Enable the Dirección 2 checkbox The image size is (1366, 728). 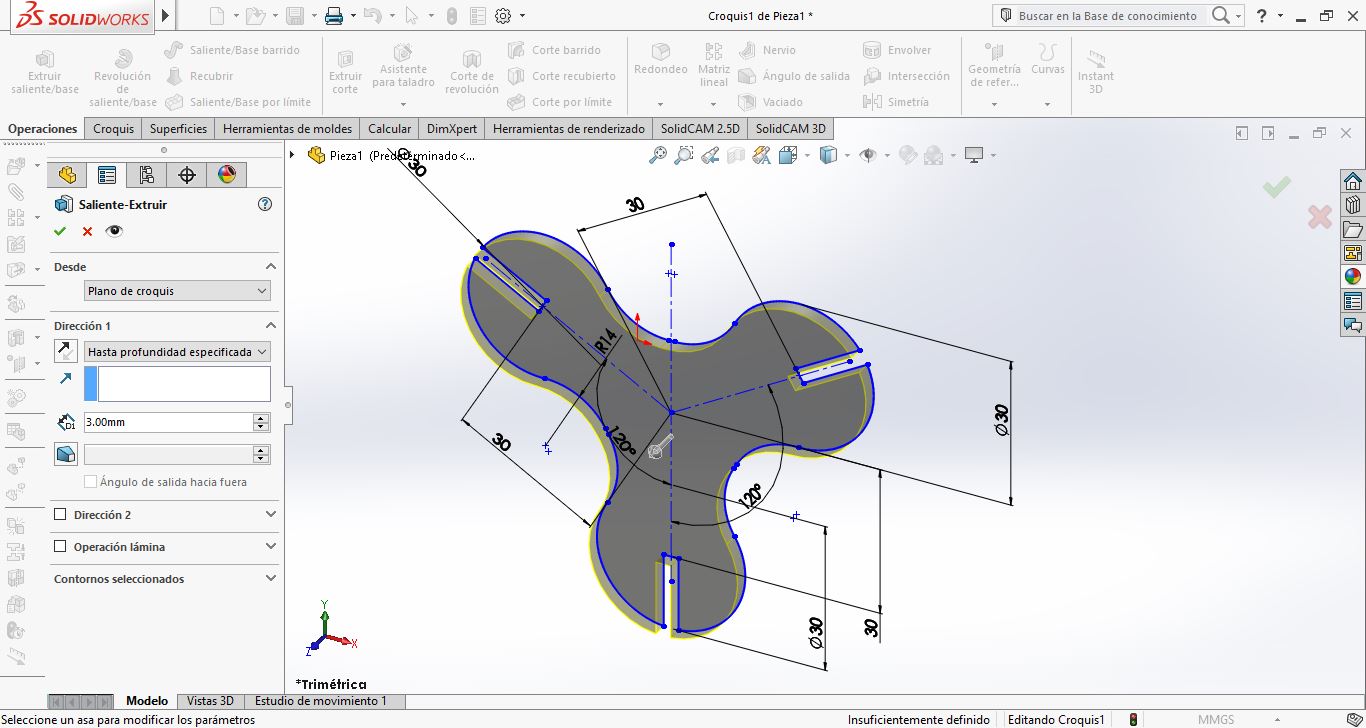pyautogui.click(x=60, y=515)
